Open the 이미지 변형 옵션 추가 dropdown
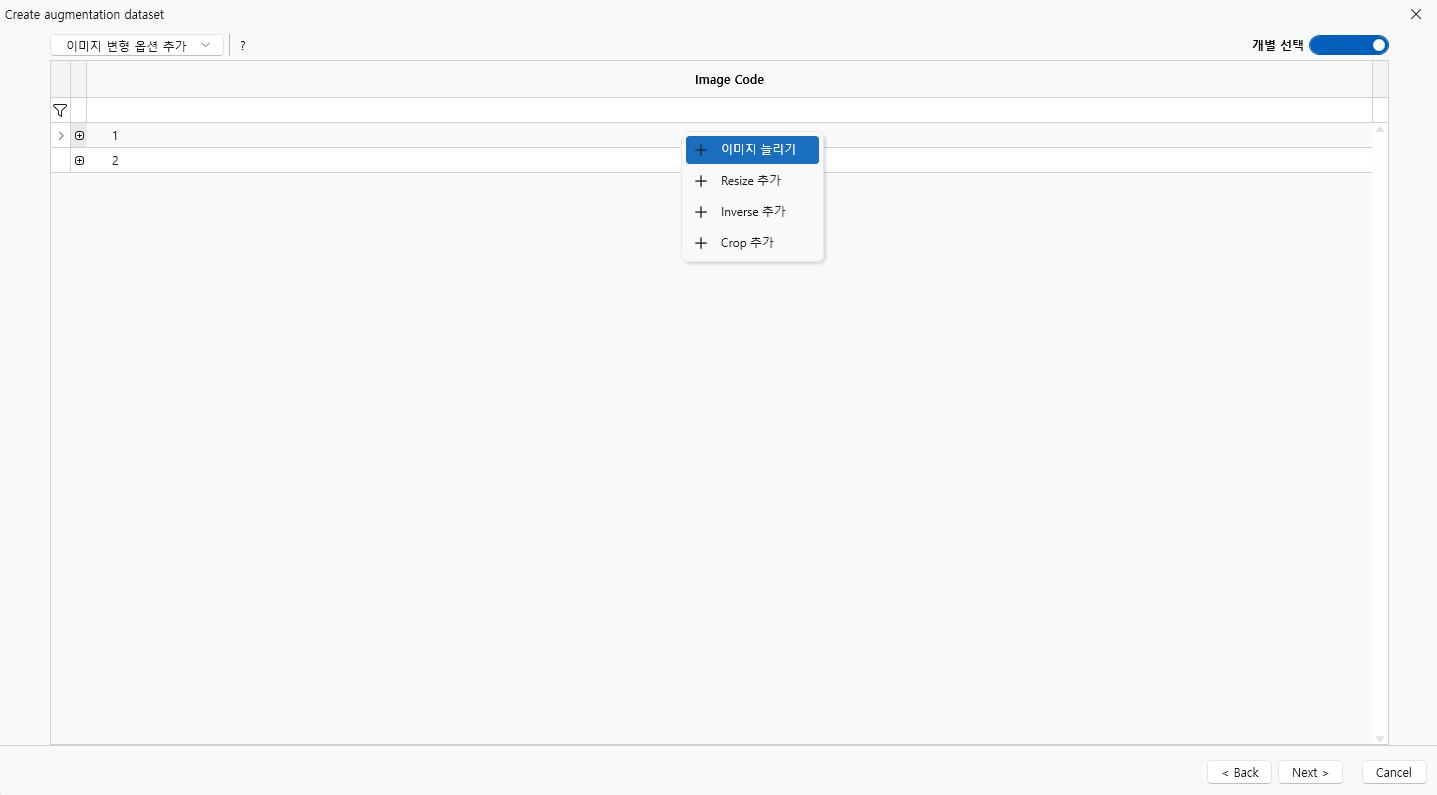 pos(137,46)
